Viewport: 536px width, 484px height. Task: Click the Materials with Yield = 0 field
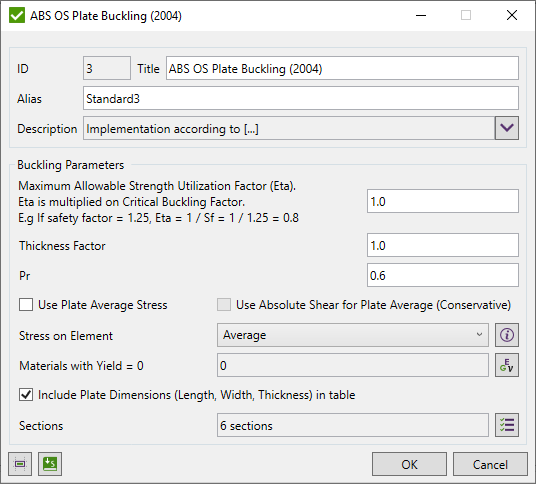pyautogui.click(x=352, y=365)
